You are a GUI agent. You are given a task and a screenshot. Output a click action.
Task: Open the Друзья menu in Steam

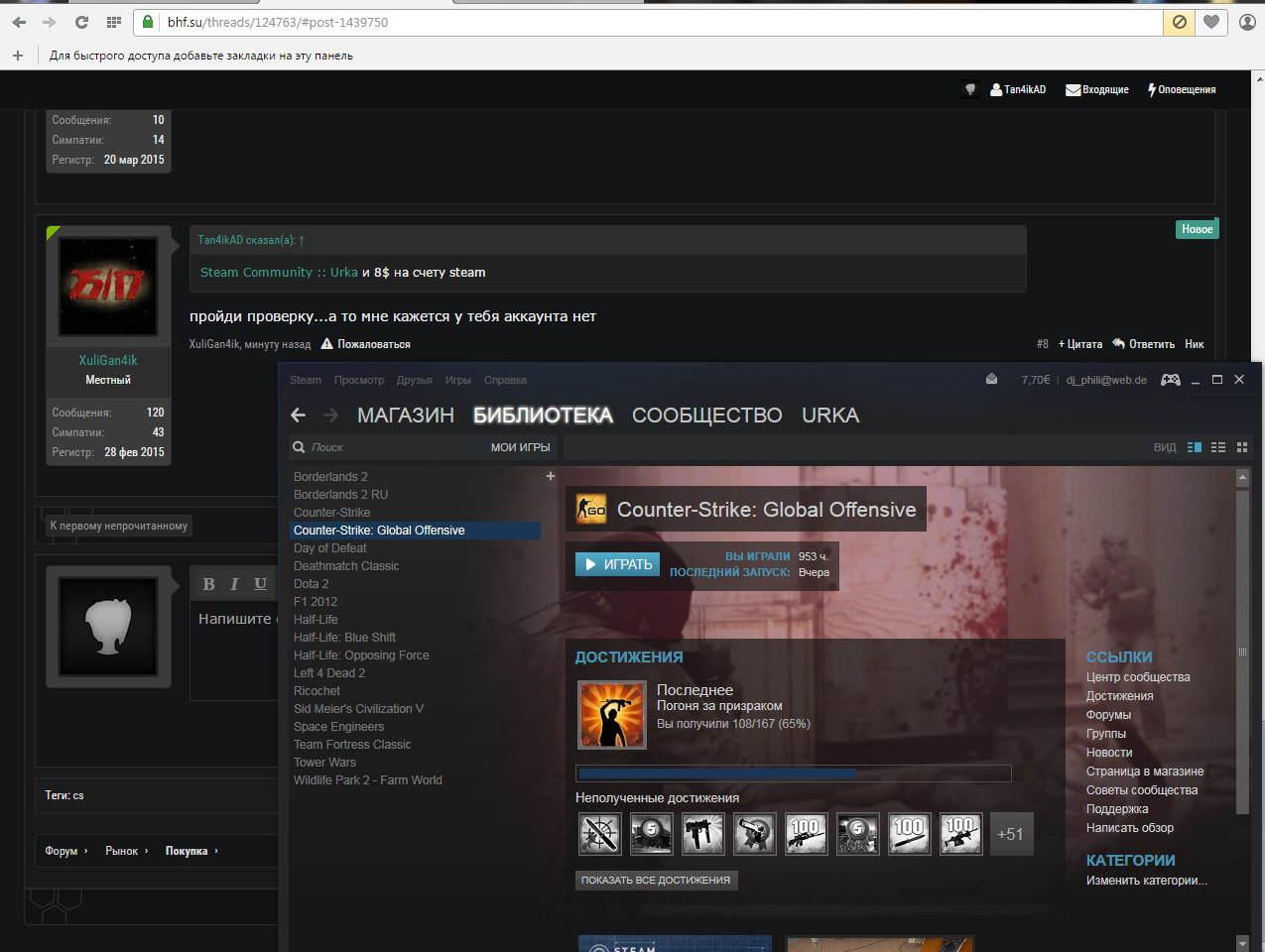click(415, 380)
